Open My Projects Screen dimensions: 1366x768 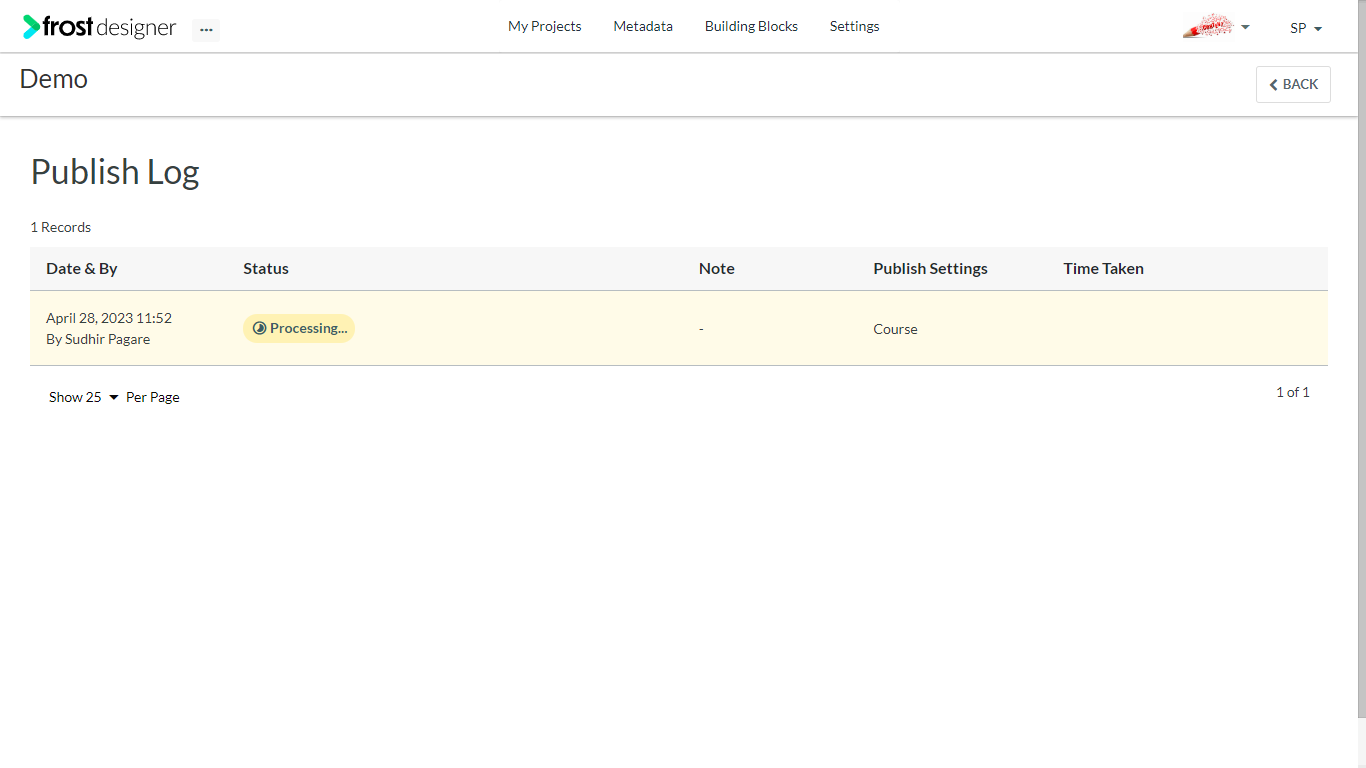point(544,26)
